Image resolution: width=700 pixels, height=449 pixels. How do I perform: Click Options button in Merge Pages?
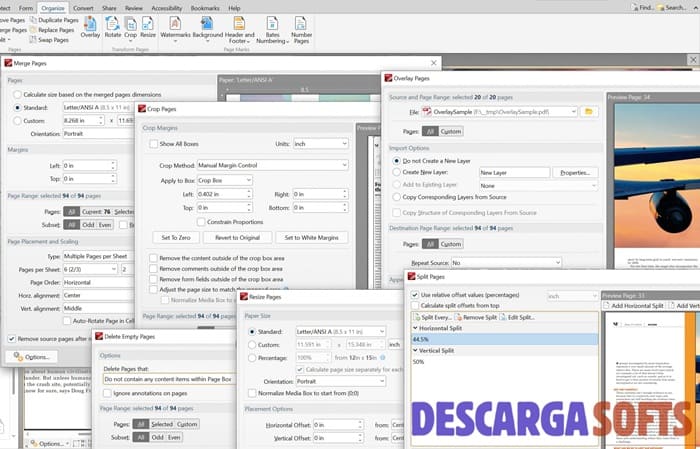pyautogui.click(x=31, y=357)
